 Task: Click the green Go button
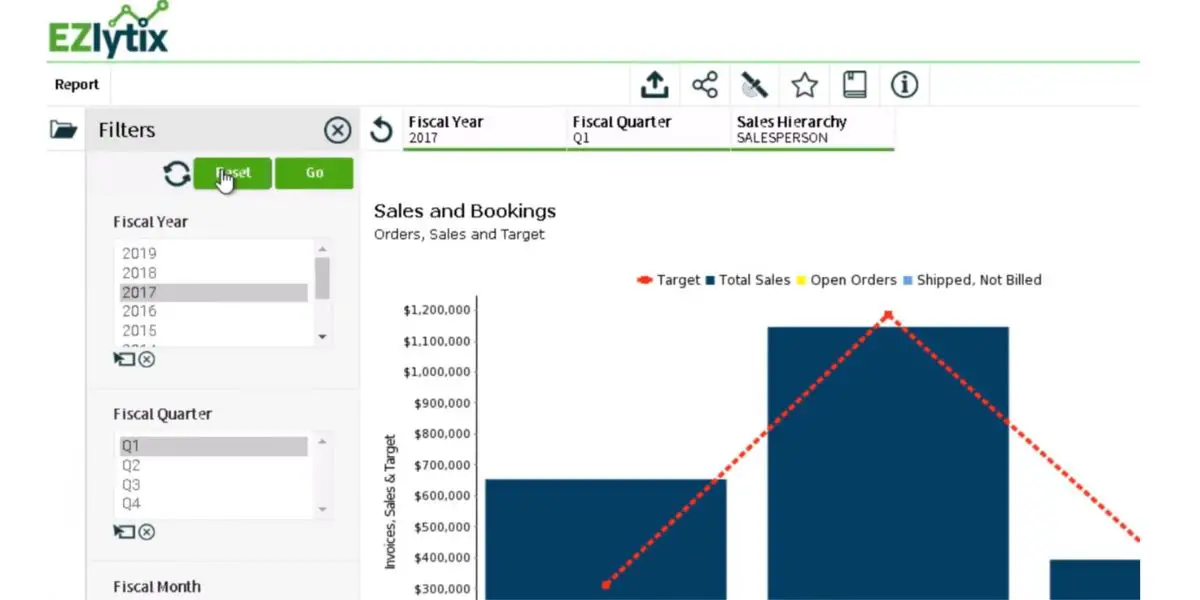click(314, 173)
